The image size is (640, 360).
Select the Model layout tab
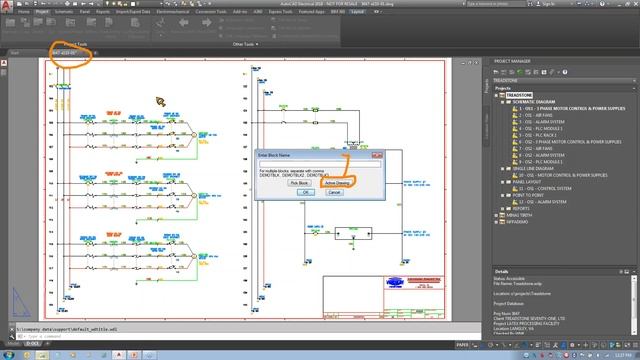coord(13,344)
